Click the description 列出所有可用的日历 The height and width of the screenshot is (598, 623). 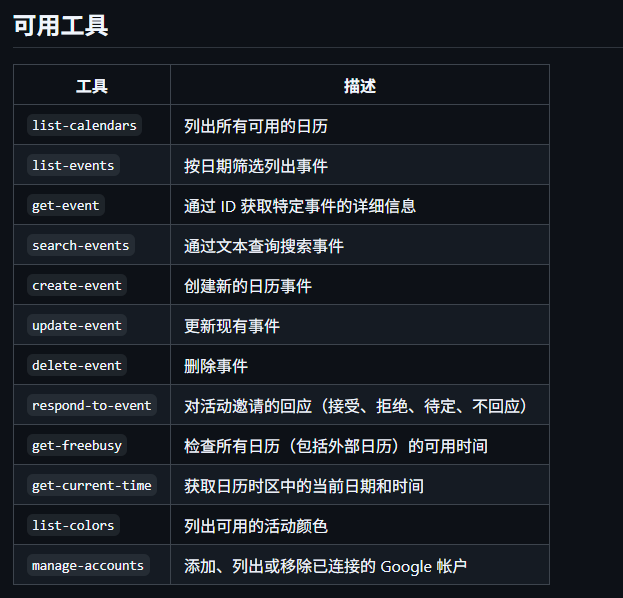coord(256,126)
